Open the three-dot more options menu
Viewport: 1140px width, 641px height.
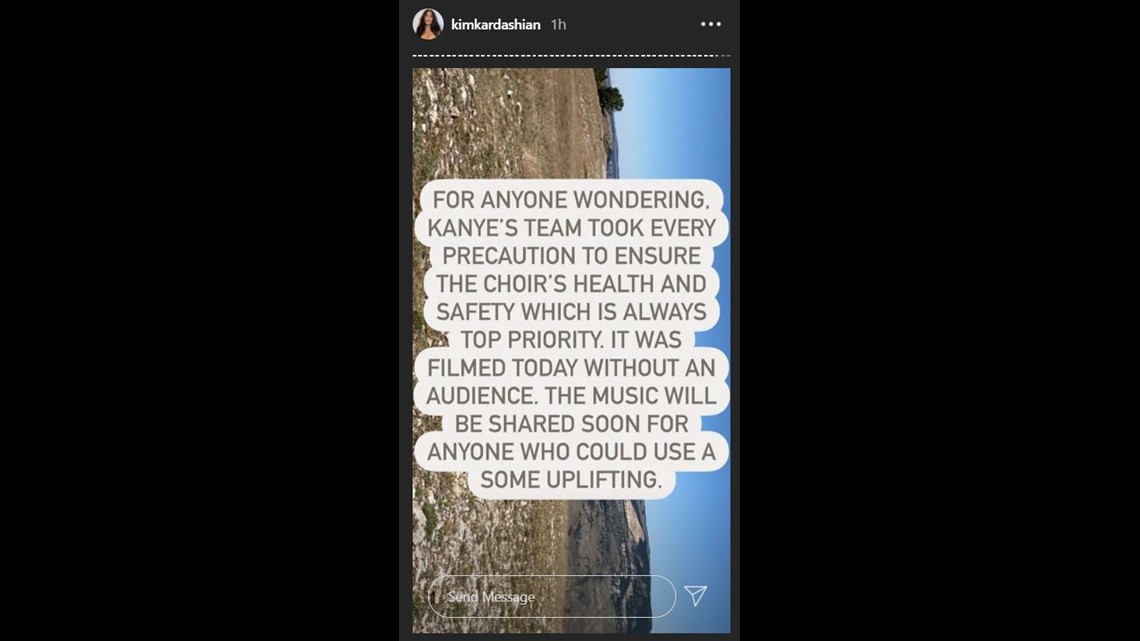[710, 24]
